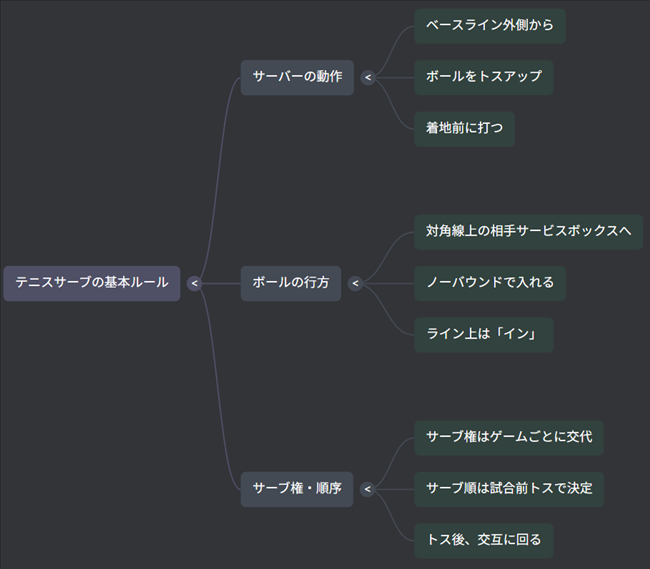Click the 着地前に打つ leaf node
Image resolution: width=650 pixels, height=569 pixels.
pyautogui.click(x=464, y=129)
